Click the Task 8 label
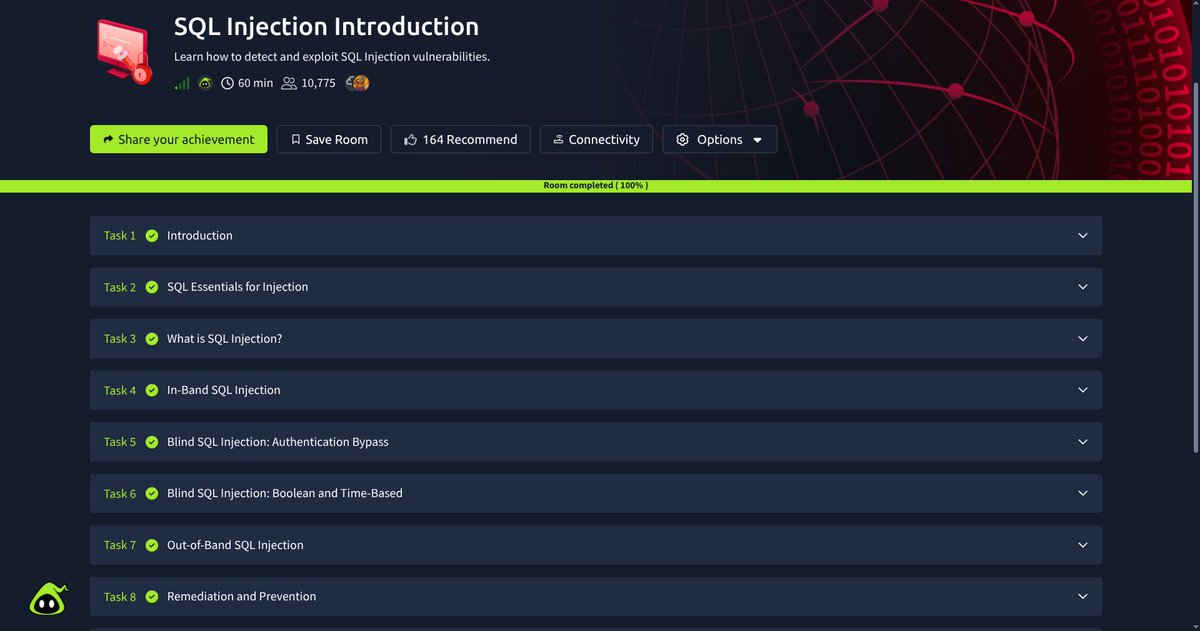Viewport: 1200px width, 631px height. 120,597
